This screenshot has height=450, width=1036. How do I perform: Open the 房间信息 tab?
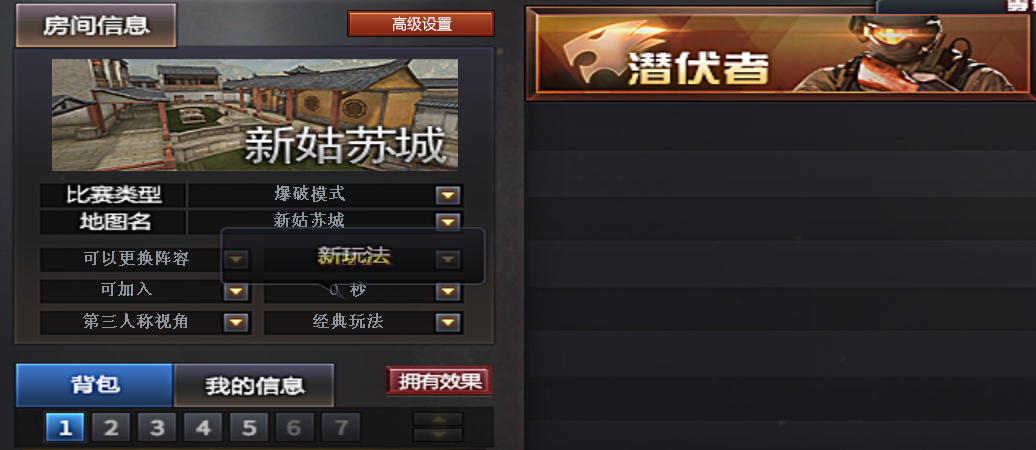pos(96,26)
